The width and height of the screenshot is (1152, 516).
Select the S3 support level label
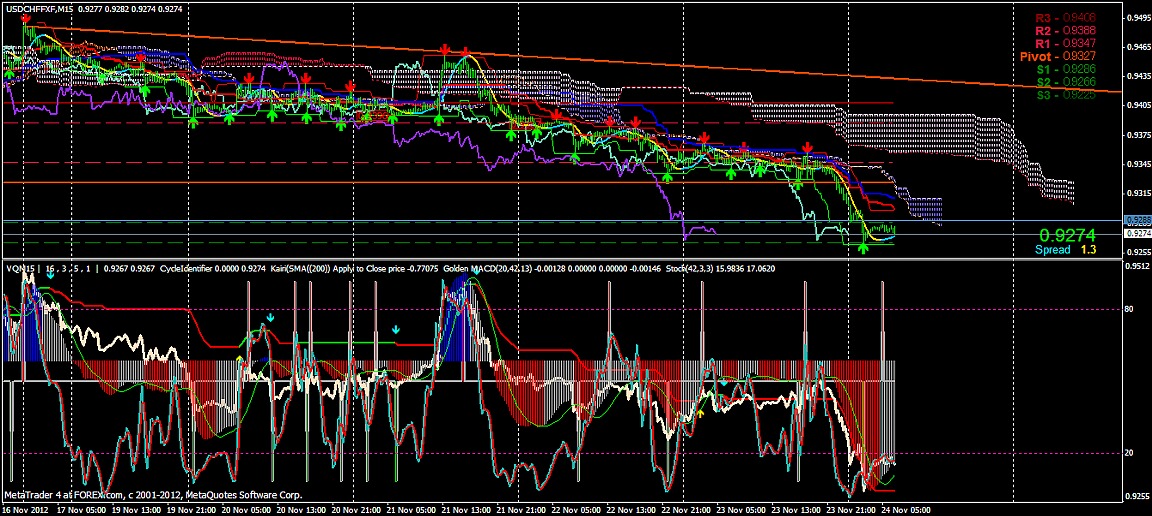coord(1065,95)
